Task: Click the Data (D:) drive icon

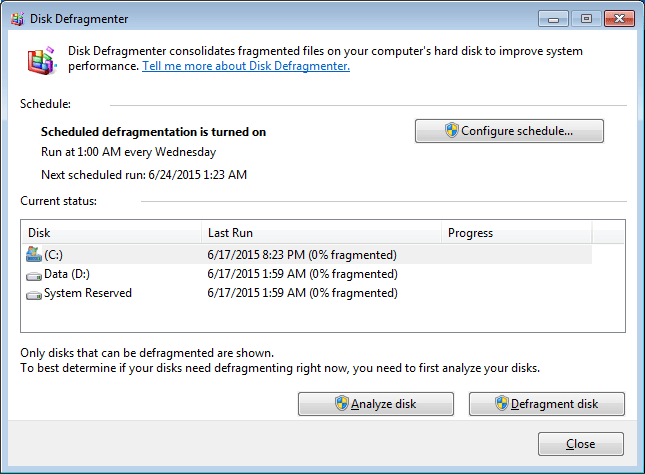Action: 34,274
